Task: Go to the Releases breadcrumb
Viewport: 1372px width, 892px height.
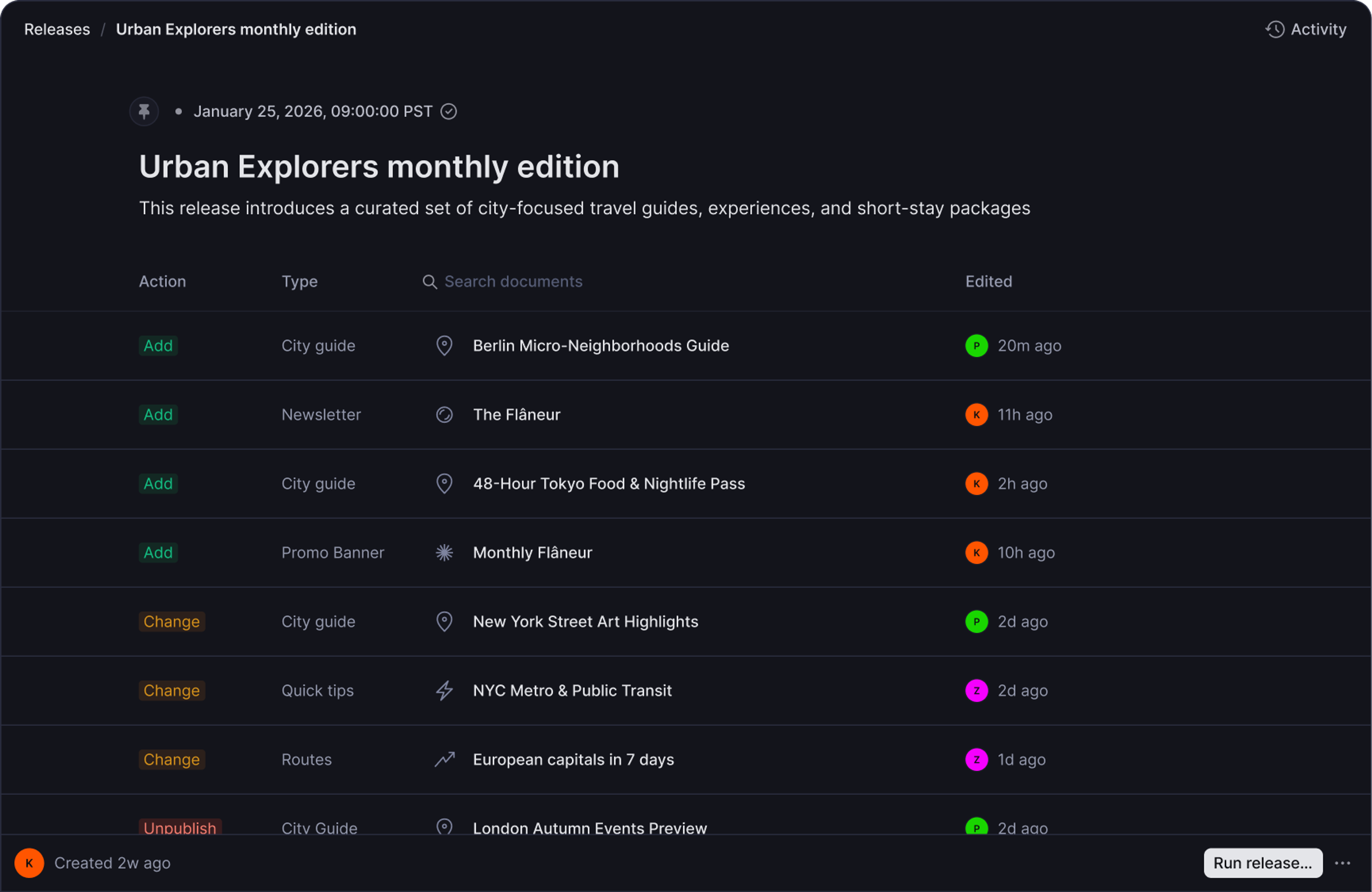Action: click(57, 29)
